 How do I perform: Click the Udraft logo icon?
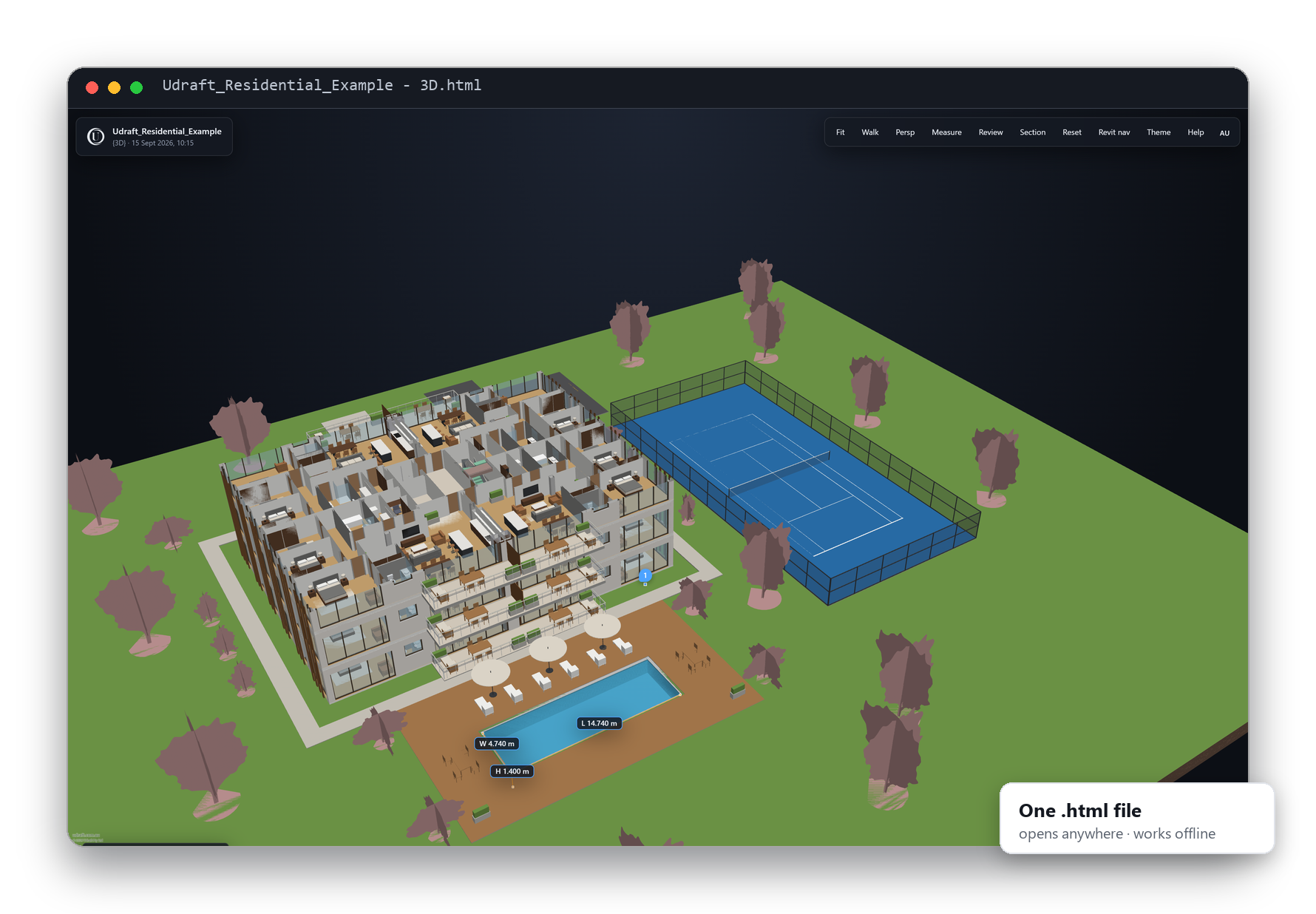point(96,137)
